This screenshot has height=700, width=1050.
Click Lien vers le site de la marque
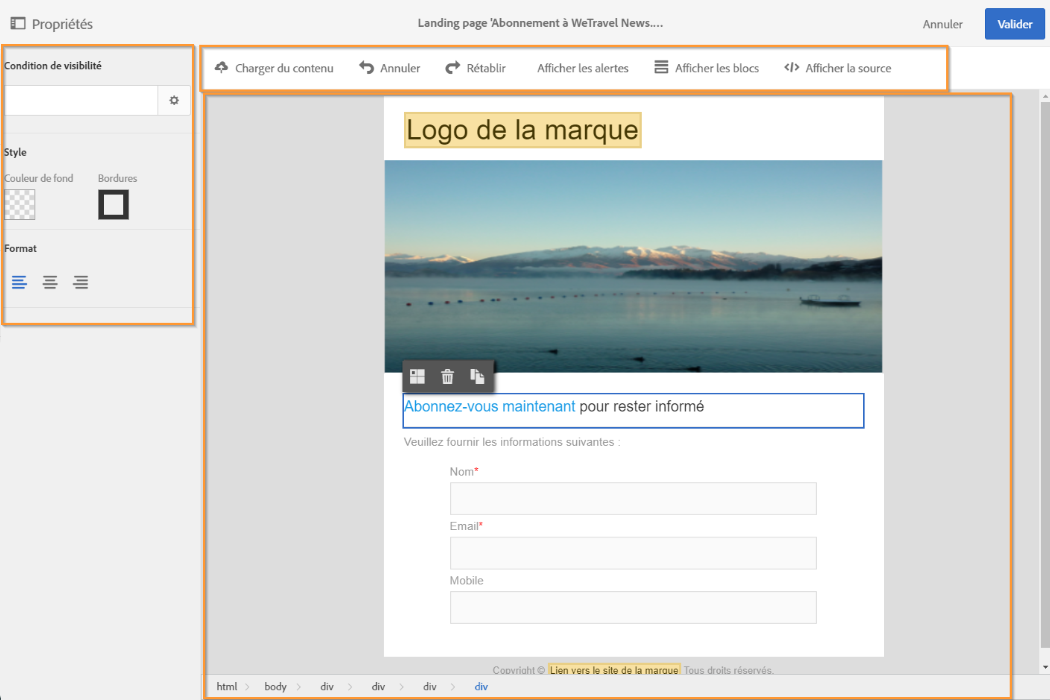pyautogui.click(x=614, y=670)
